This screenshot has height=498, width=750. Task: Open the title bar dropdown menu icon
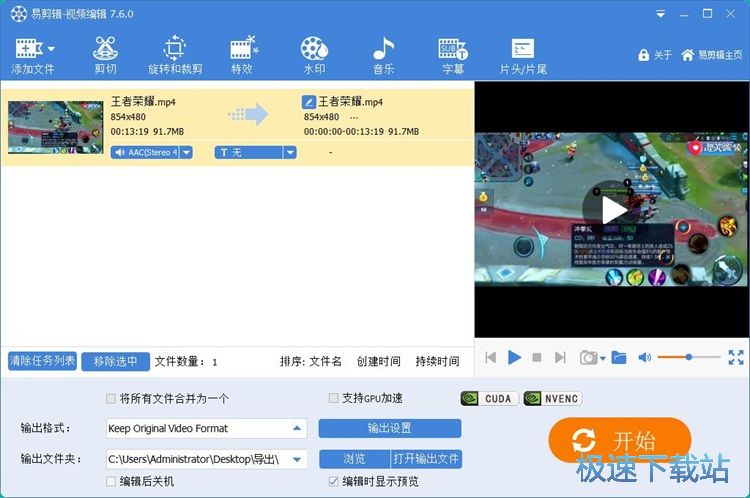pyautogui.click(x=661, y=14)
